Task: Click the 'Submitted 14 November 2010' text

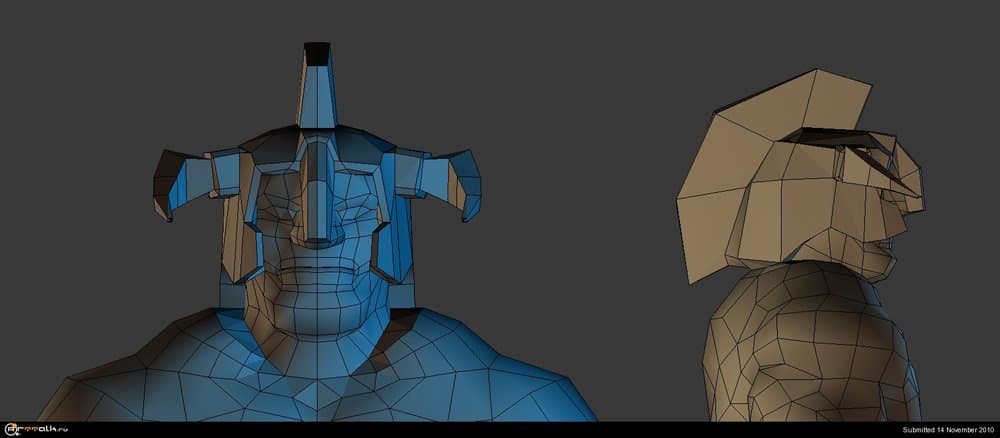Action: coord(946,430)
